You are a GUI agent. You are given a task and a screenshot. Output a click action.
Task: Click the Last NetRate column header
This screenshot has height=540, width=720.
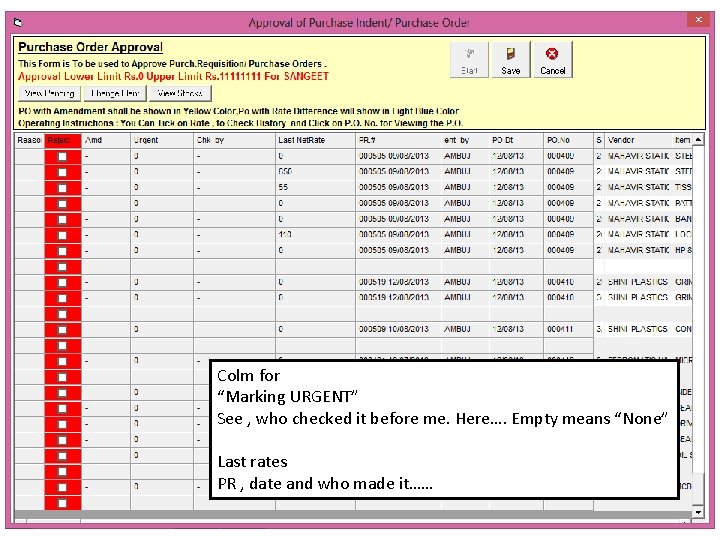point(315,140)
